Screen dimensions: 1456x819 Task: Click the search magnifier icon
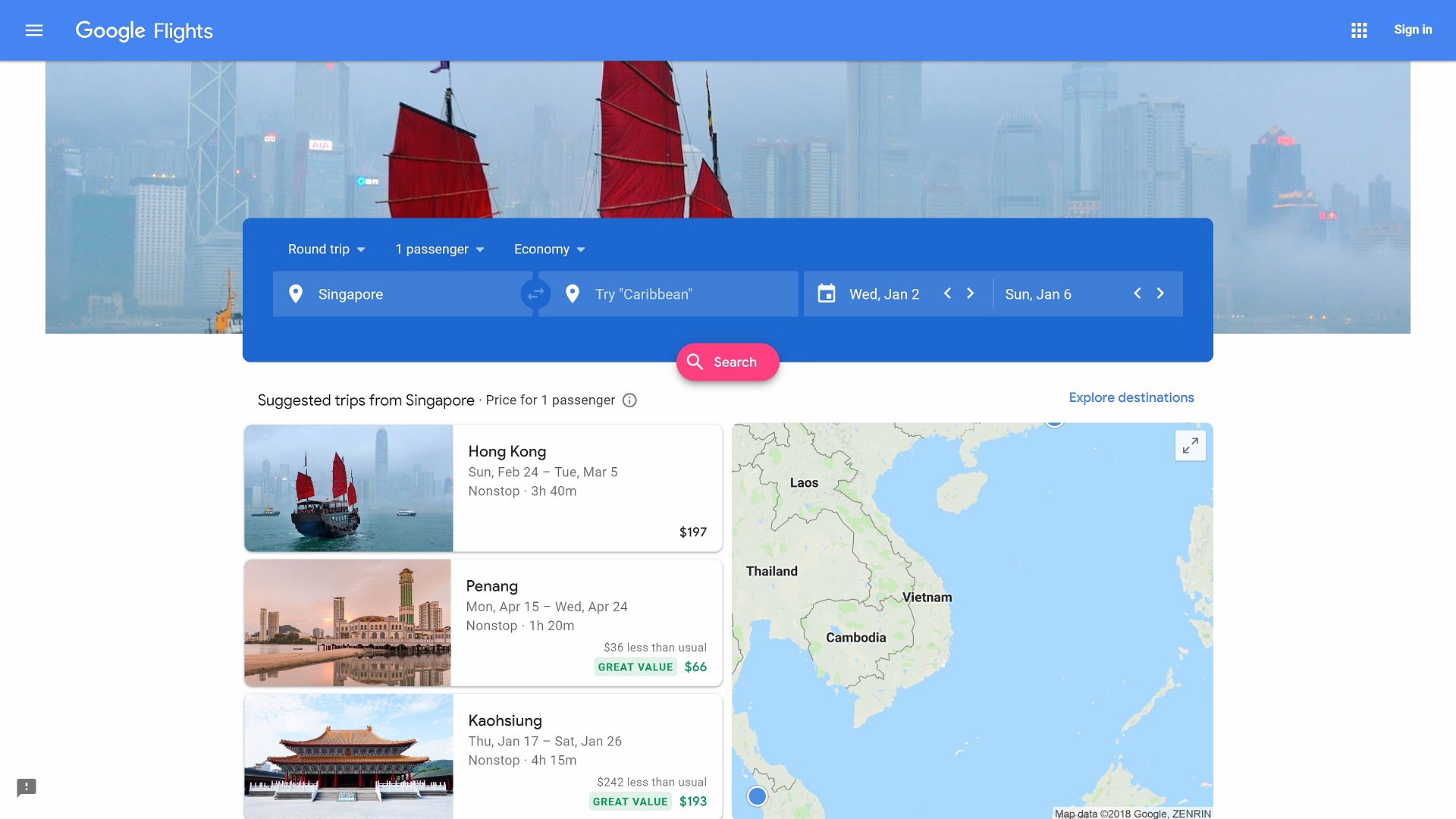click(x=695, y=362)
